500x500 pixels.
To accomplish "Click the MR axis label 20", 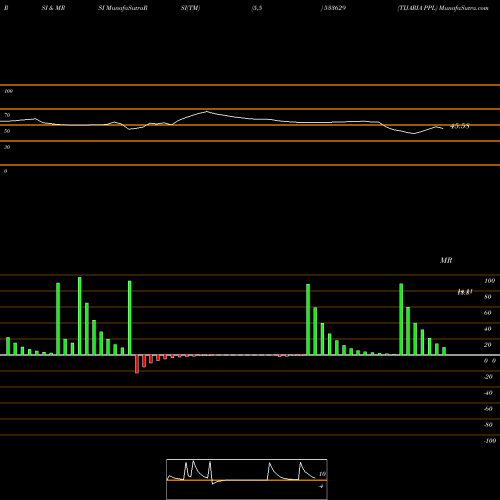I will (488, 345).
